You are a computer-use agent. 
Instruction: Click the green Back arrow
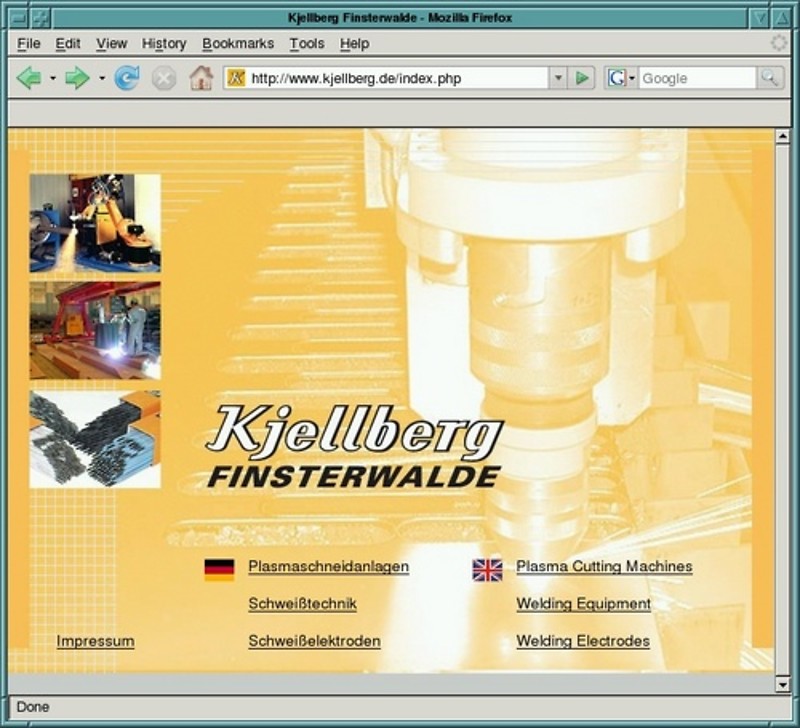[x=29, y=78]
